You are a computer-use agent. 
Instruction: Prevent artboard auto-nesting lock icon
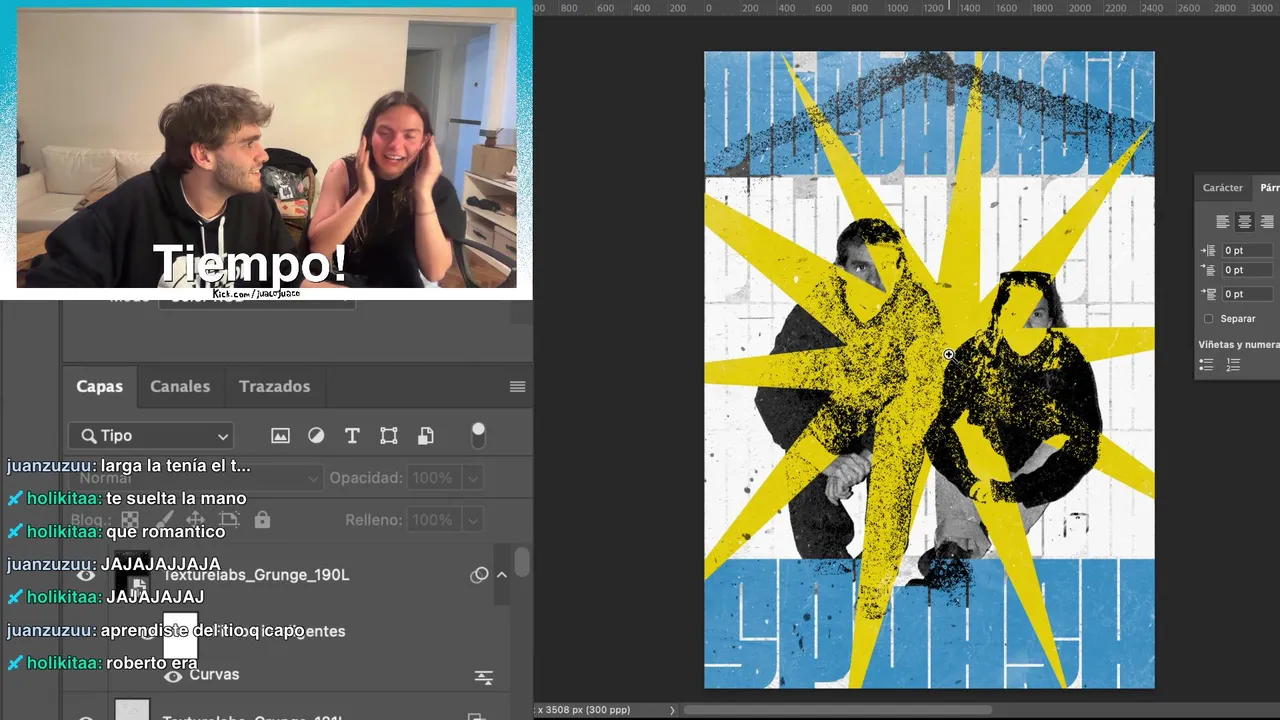pos(229,520)
